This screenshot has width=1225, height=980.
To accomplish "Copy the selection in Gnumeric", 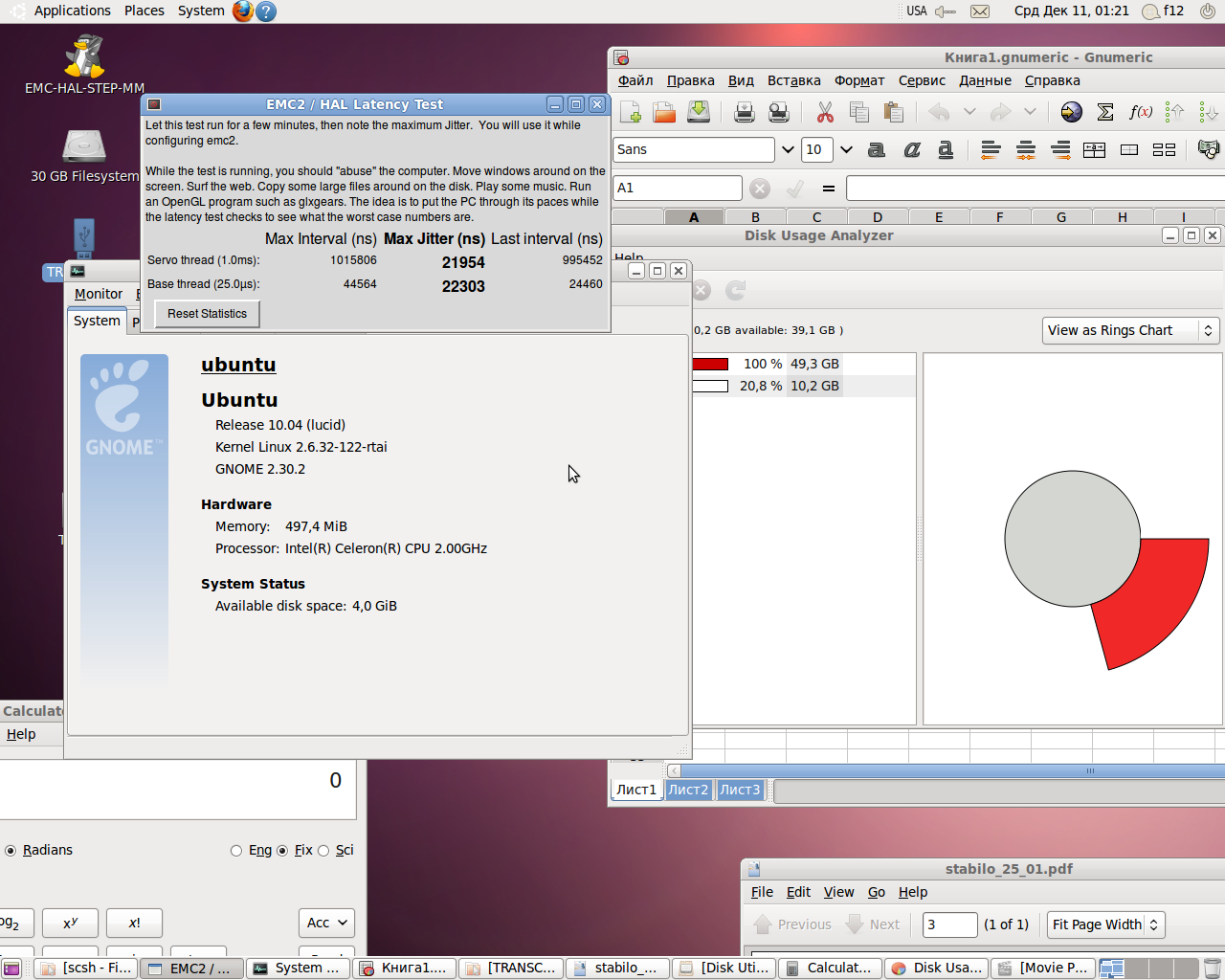I will click(859, 112).
